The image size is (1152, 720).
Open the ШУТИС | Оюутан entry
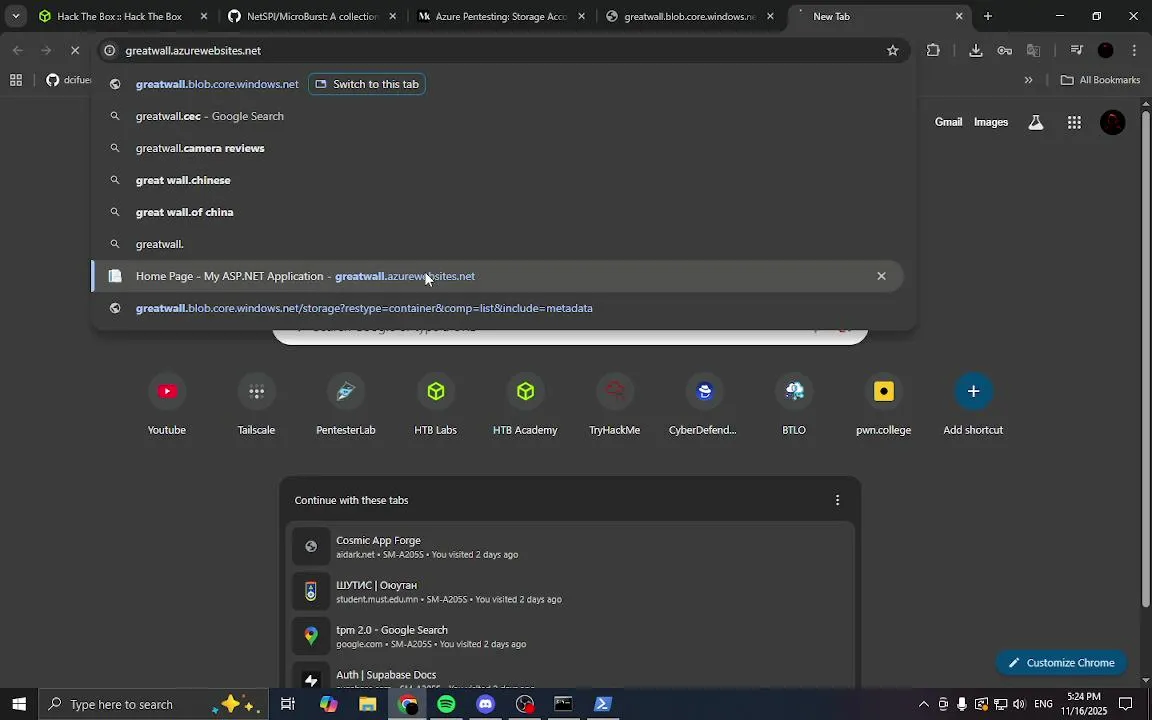[570, 591]
